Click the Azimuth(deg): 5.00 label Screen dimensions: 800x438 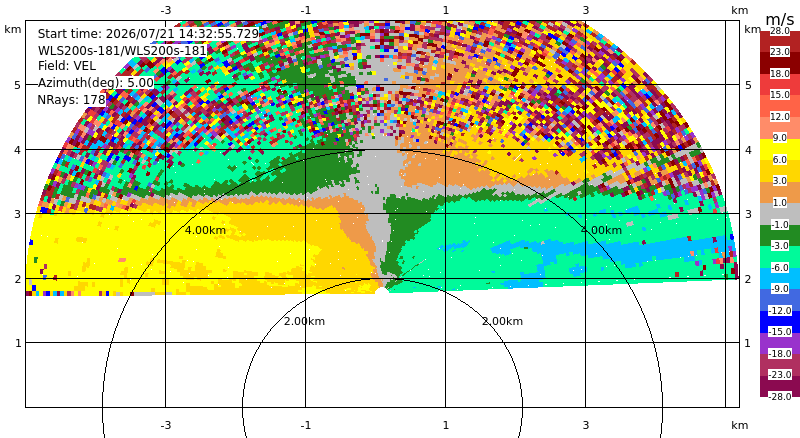click(x=95, y=83)
